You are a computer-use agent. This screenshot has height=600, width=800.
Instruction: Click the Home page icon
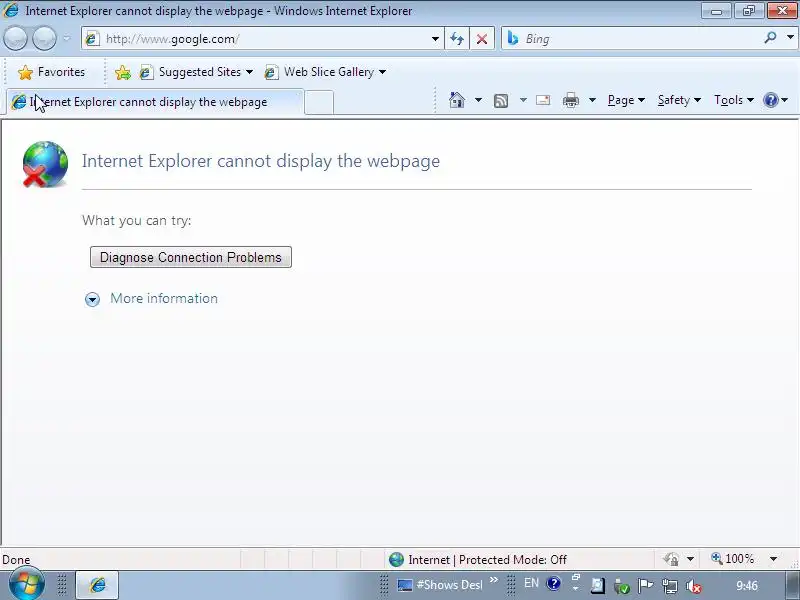[457, 100]
